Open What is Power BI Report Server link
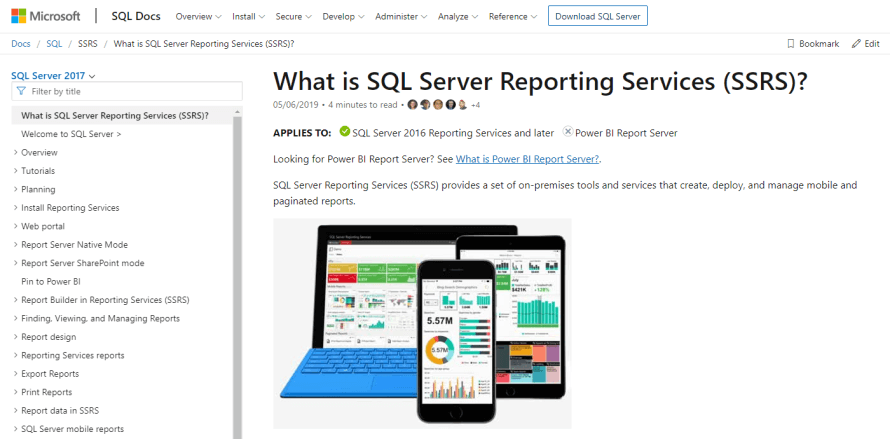 pyautogui.click(x=527, y=159)
